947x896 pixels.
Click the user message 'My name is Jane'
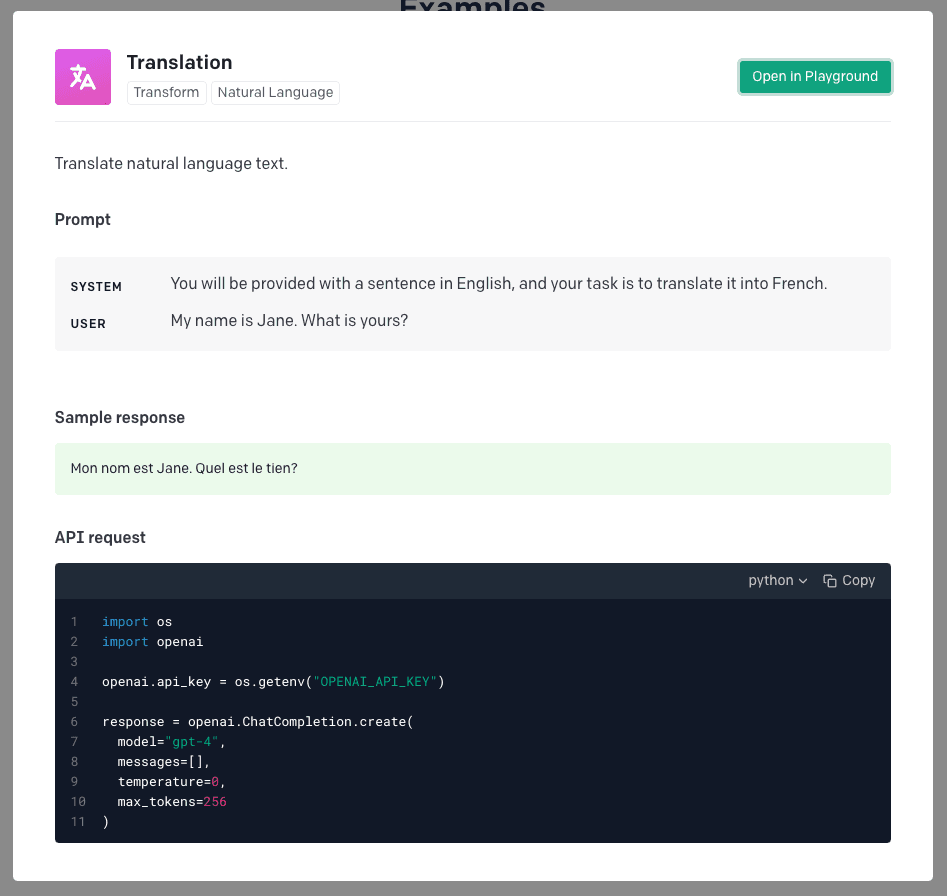click(x=289, y=321)
